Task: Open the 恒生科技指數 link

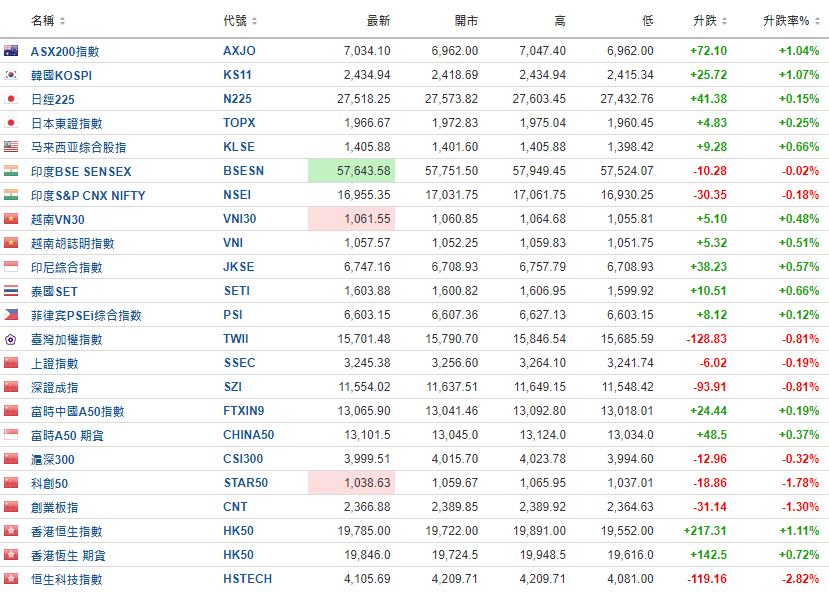Action: click(67, 579)
